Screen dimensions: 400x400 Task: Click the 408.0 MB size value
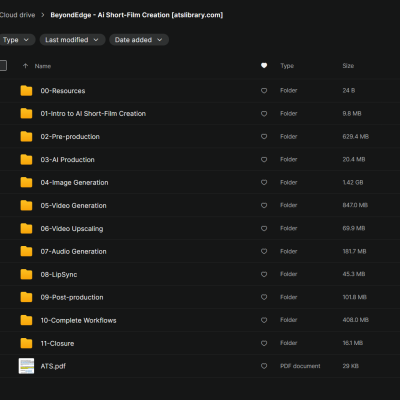(355, 320)
